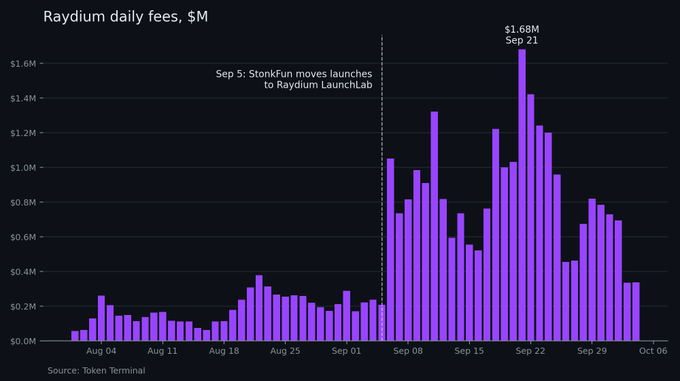Click the 'Aug 11' x-axis label
This screenshot has width=680, height=381.
pyautogui.click(x=162, y=351)
